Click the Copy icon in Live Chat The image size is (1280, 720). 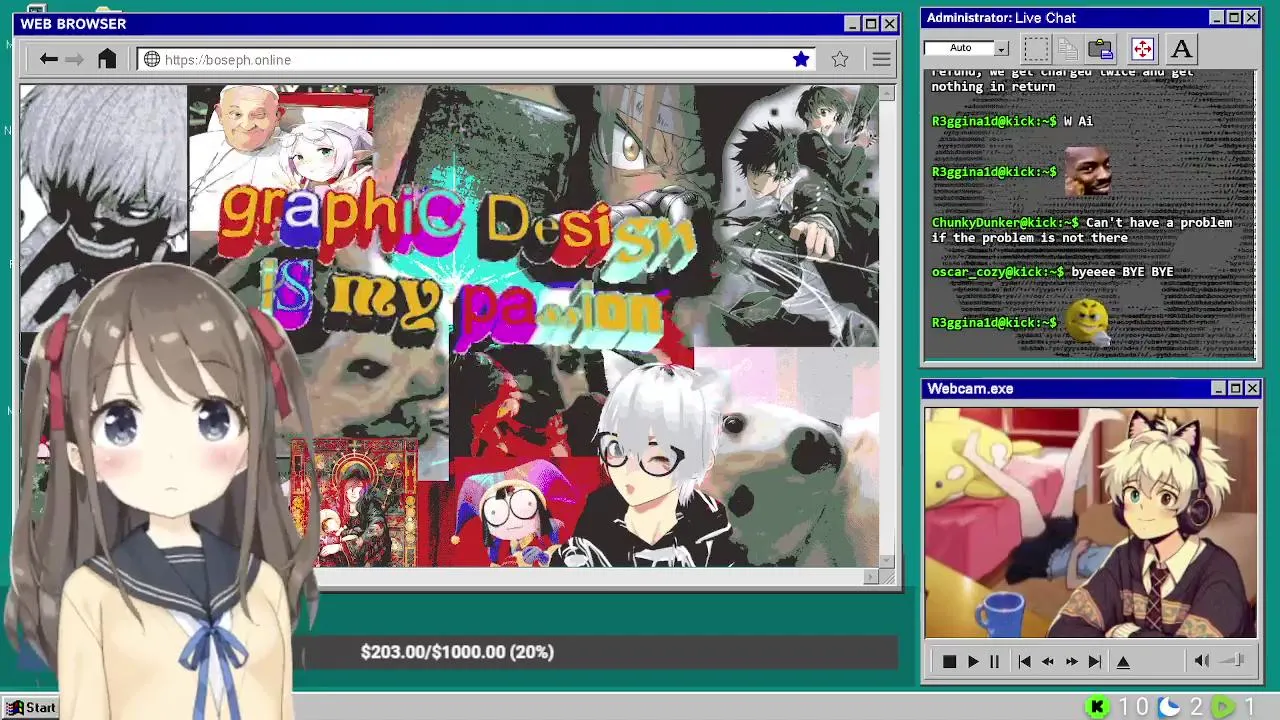coord(1068,48)
